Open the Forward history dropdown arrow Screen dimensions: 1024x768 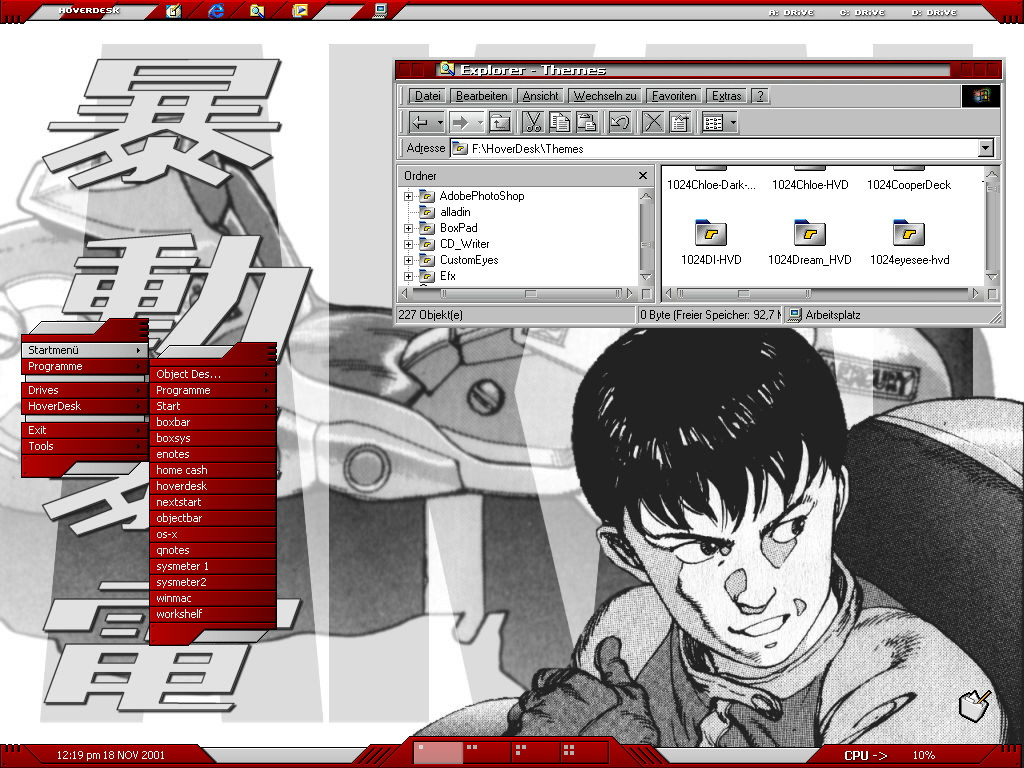480,122
